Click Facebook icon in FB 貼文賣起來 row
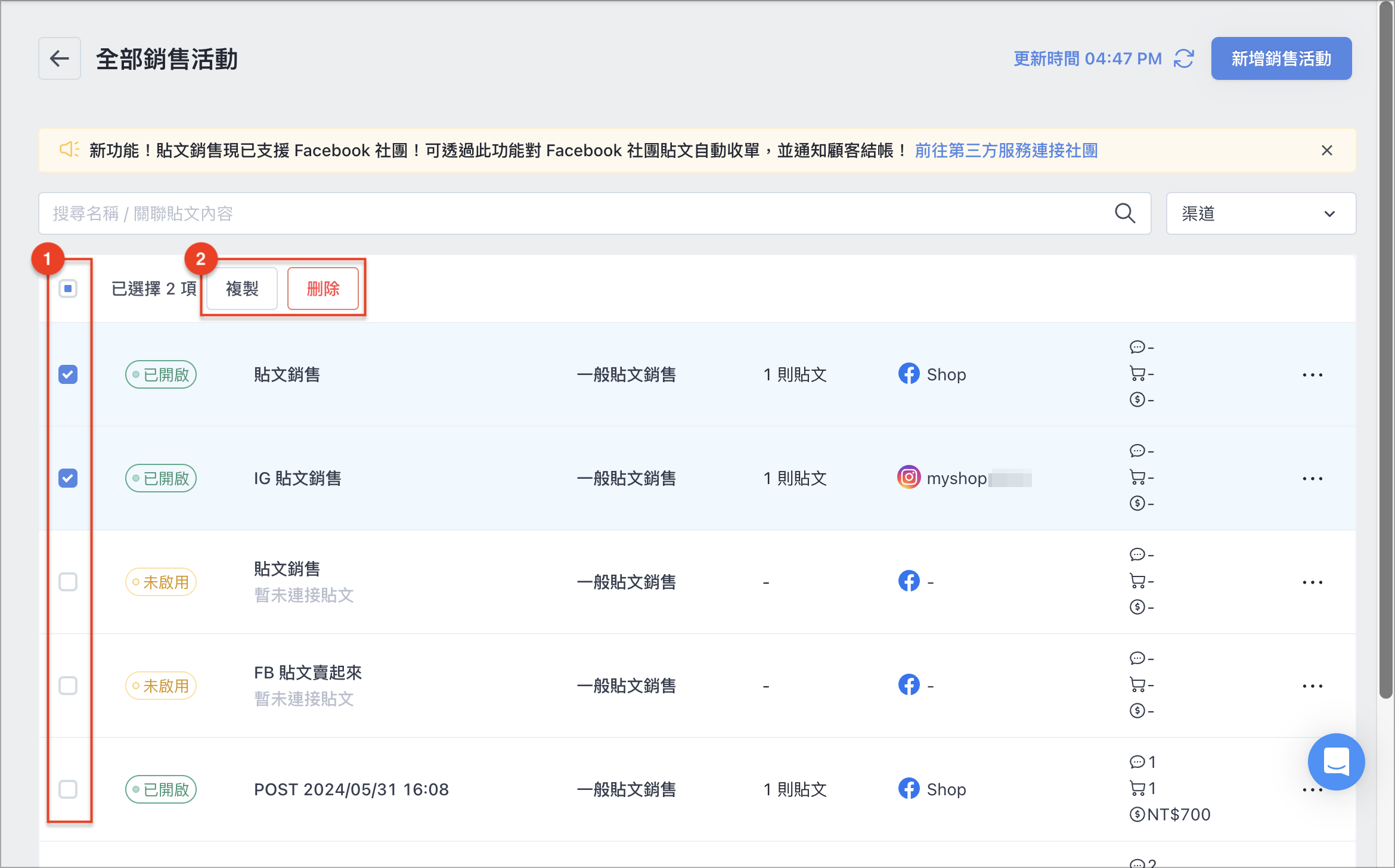 click(x=909, y=685)
